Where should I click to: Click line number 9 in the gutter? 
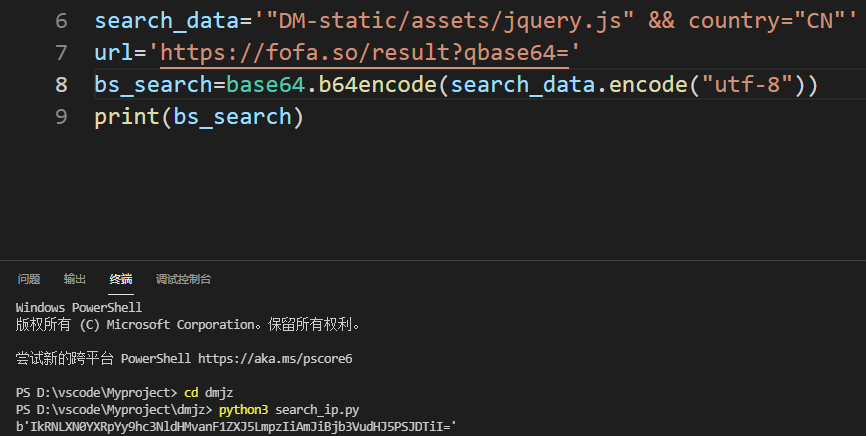[61, 117]
